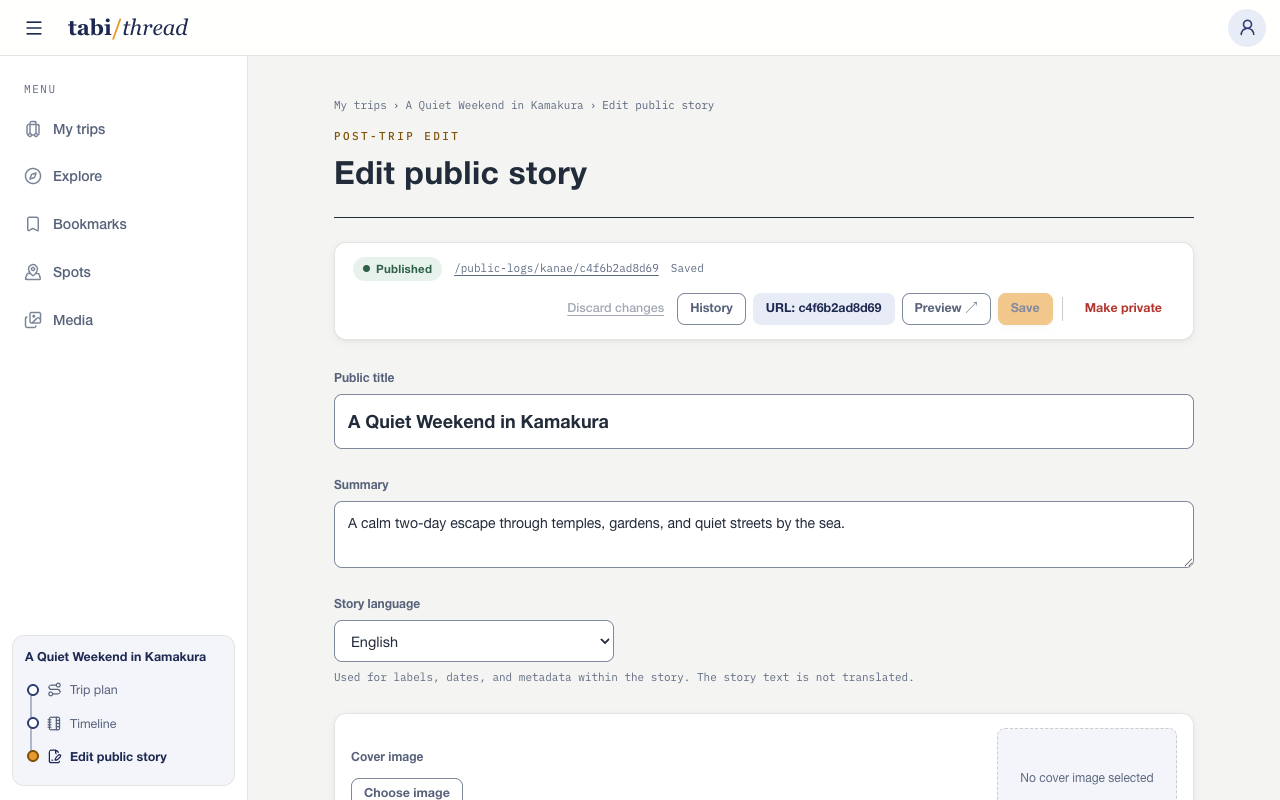Viewport: 1280px width, 800px height.
Task: Click the Trip plan route icon
Action: 55,690
